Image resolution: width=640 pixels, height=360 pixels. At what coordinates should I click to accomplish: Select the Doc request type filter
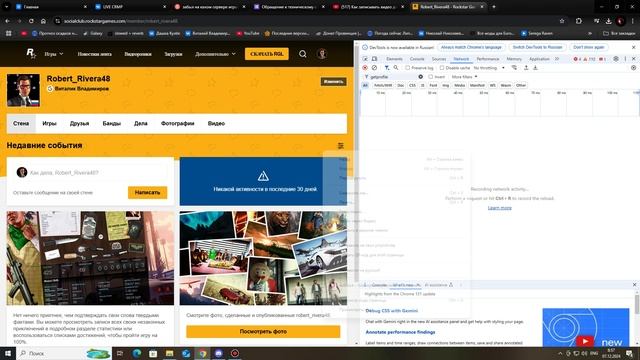coord(400,85)
